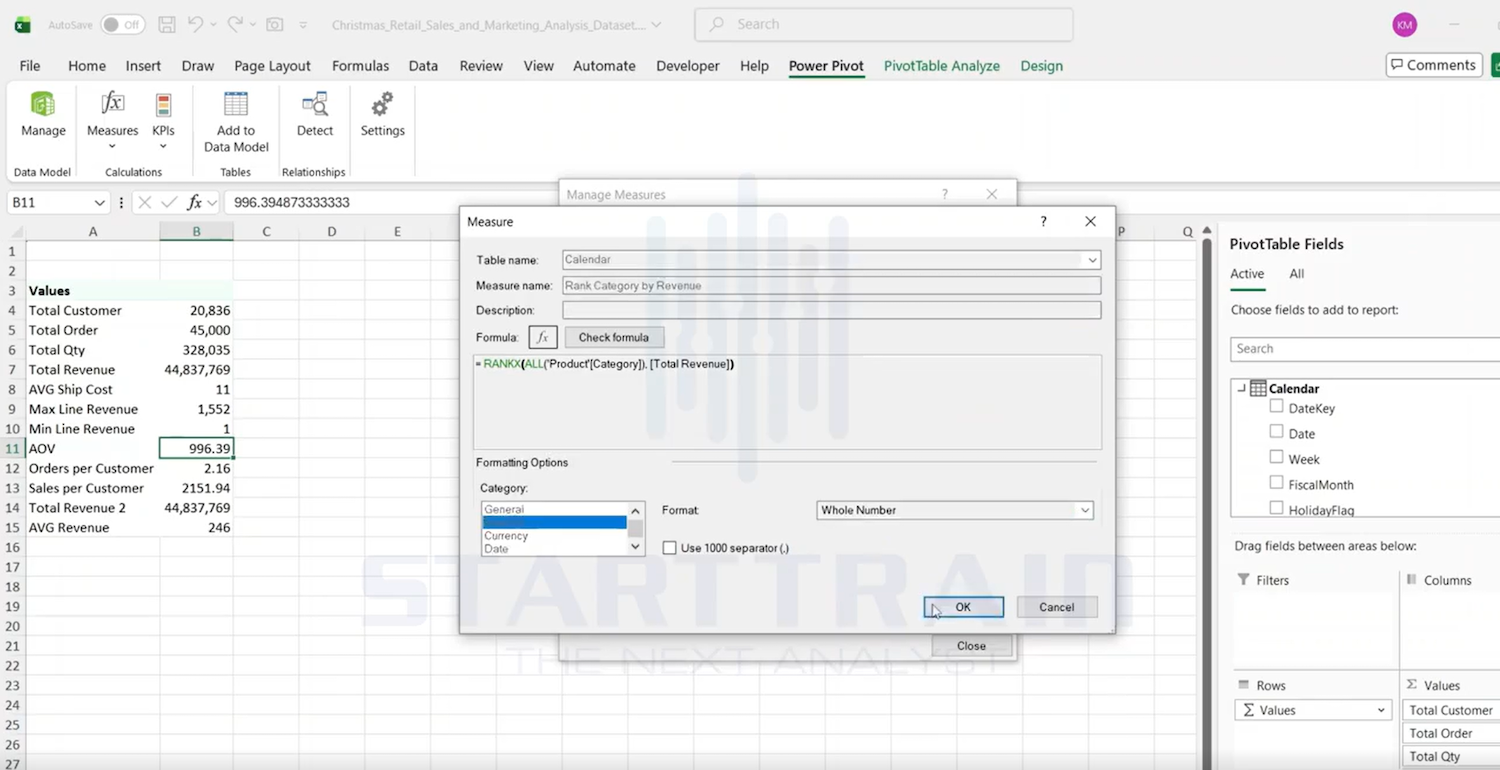This screenshot has width=1500, height=770.
Task: Switch to the PivotTable Analyze tab
Action: [x=942, y=66]
